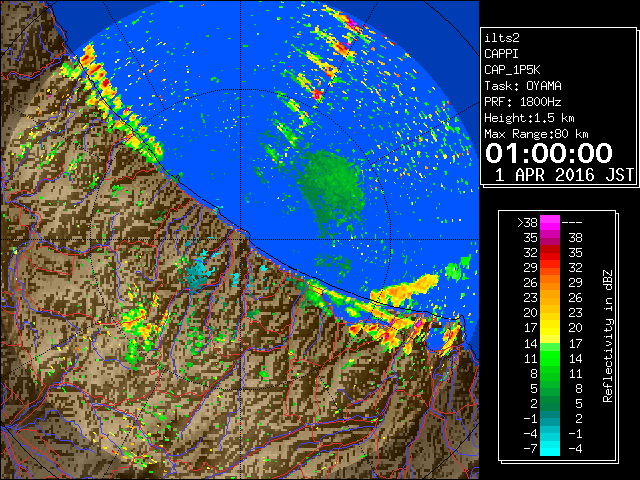Screen dimensions: 640x480
Task: Pick the bright magenta >38 dBZ swatch
Action: pos(550,222)
